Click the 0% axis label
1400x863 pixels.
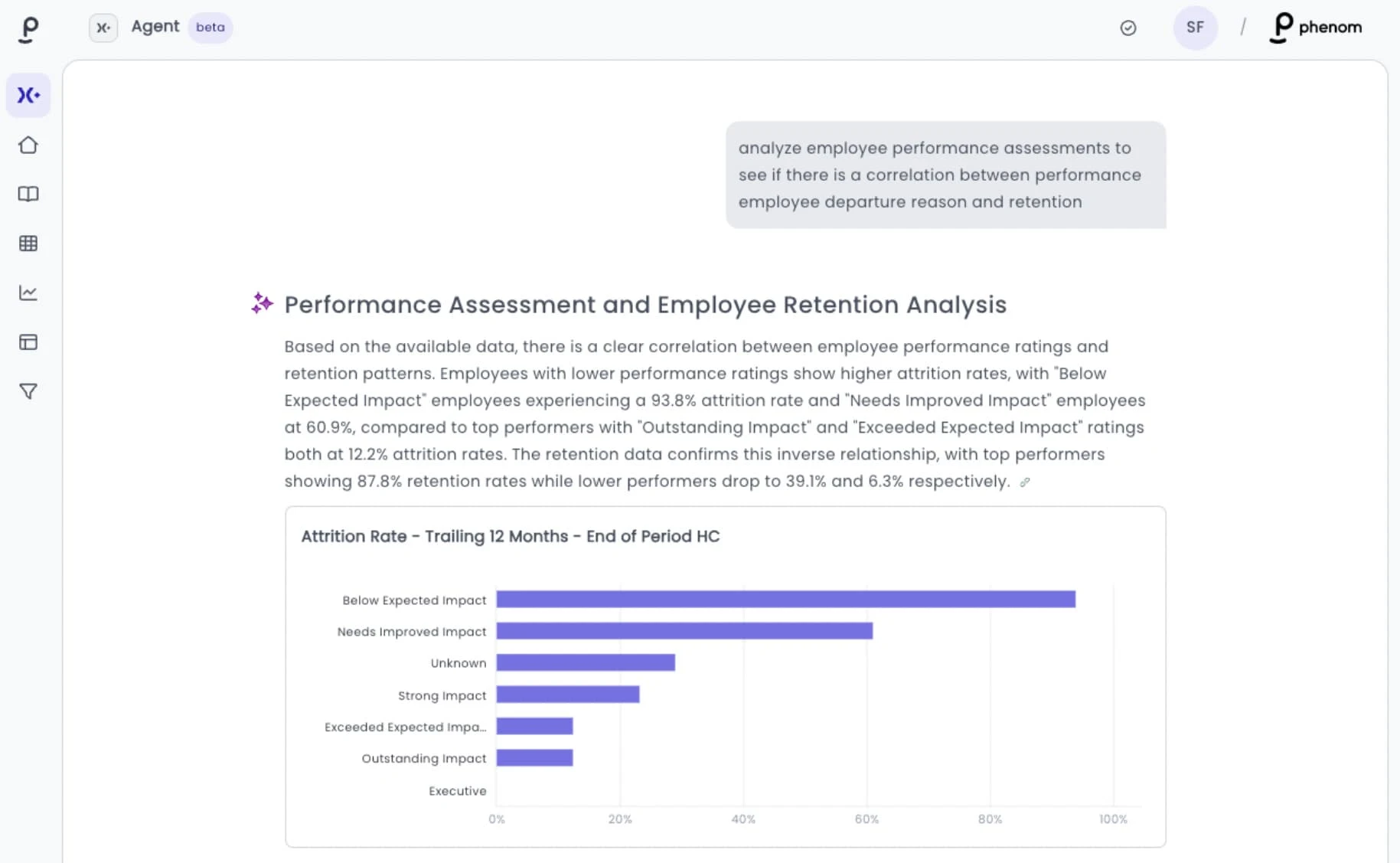[497, 819]
